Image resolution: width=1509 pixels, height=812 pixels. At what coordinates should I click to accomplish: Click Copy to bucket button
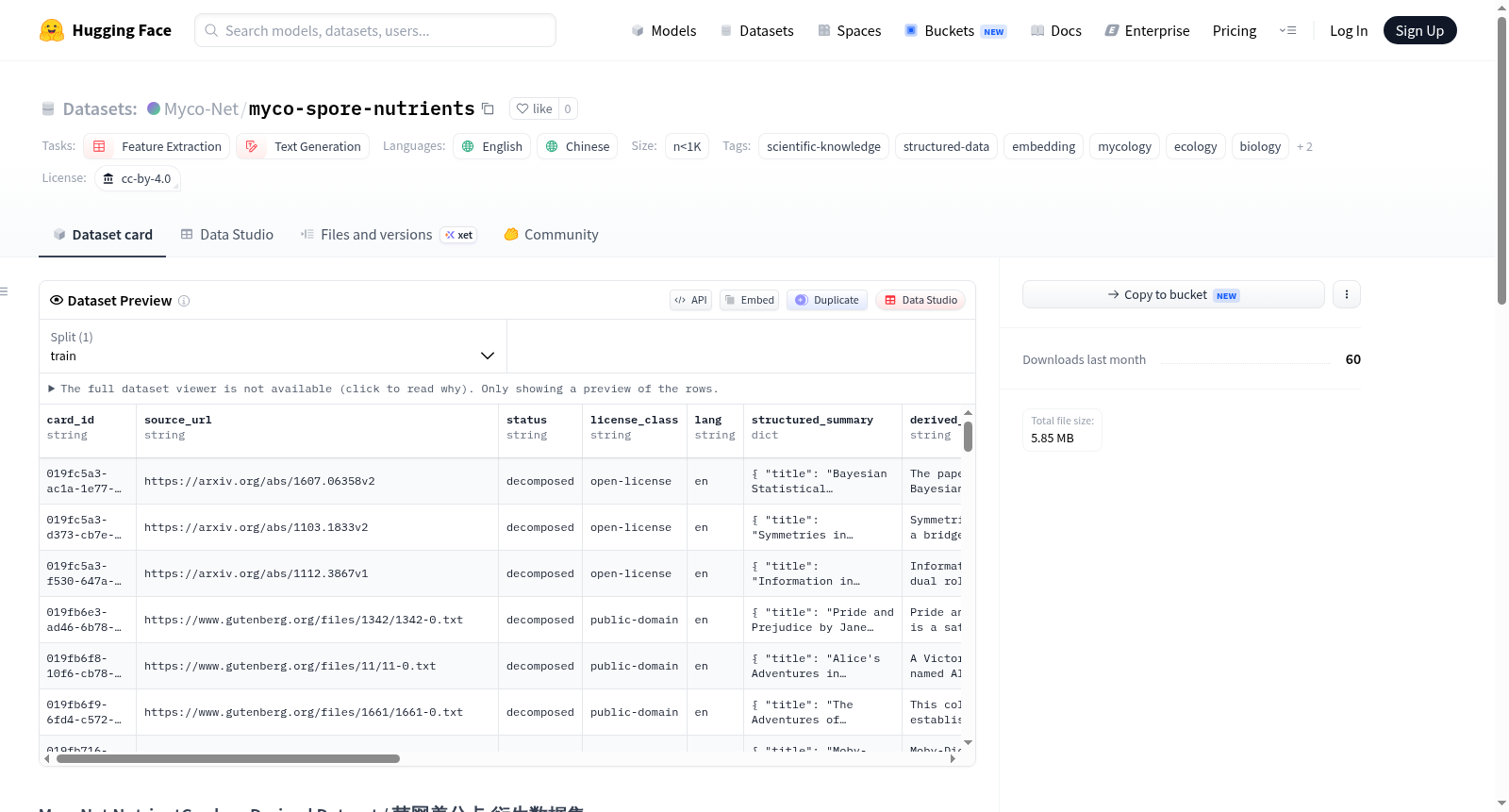pos(1173,294)
